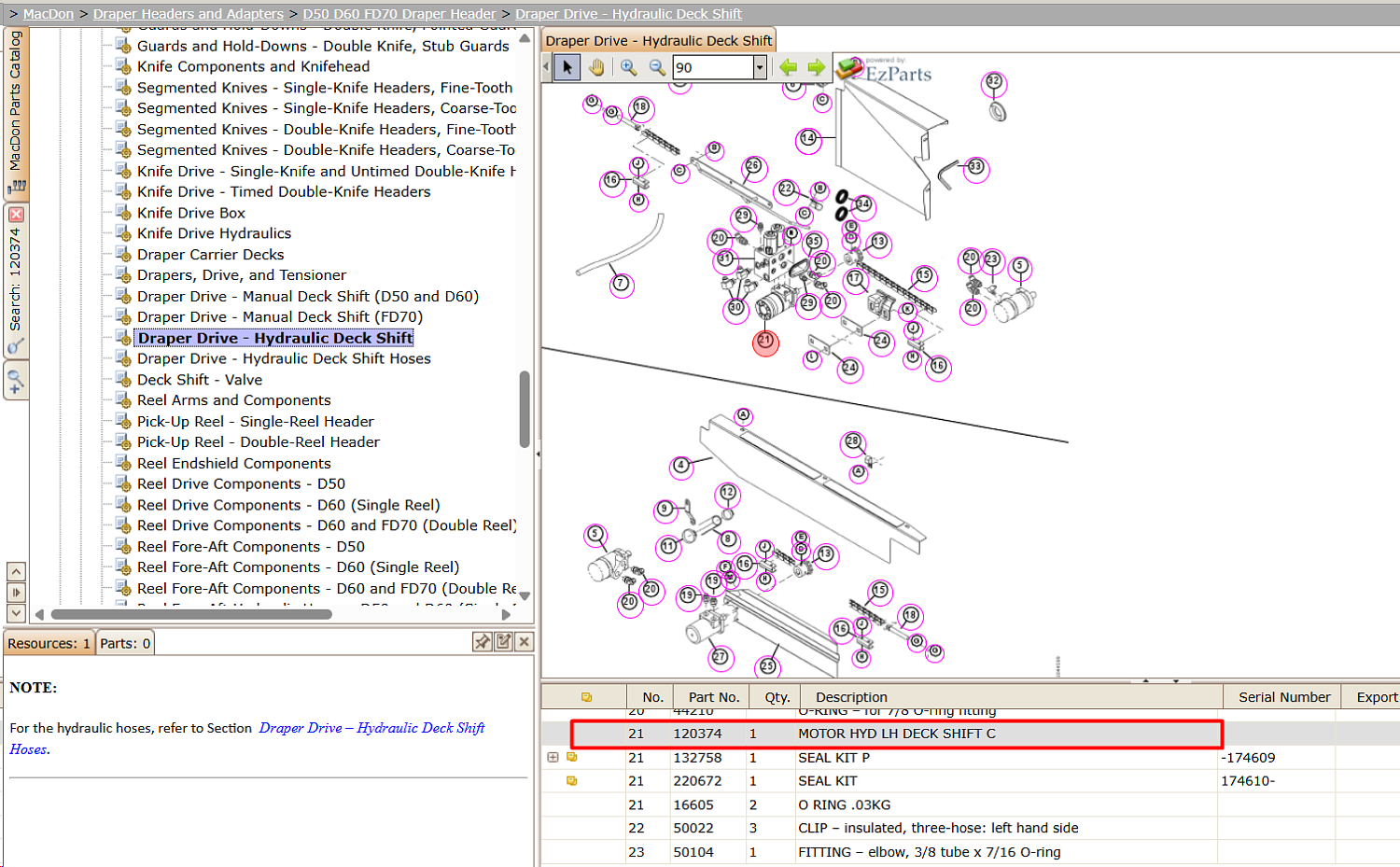Select Knife Components and Knifehead tree item
1400x867 pixels.
coord(253,66)
